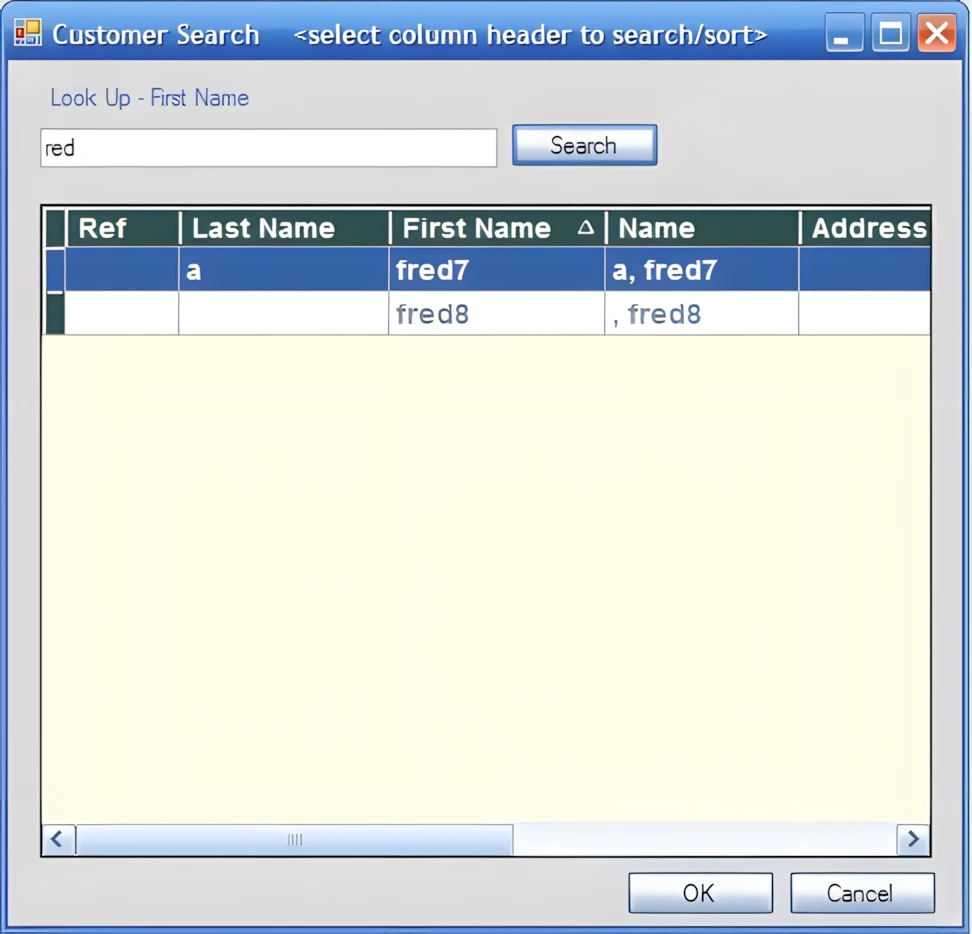Minimize the Customer Search window

[844, 34]
